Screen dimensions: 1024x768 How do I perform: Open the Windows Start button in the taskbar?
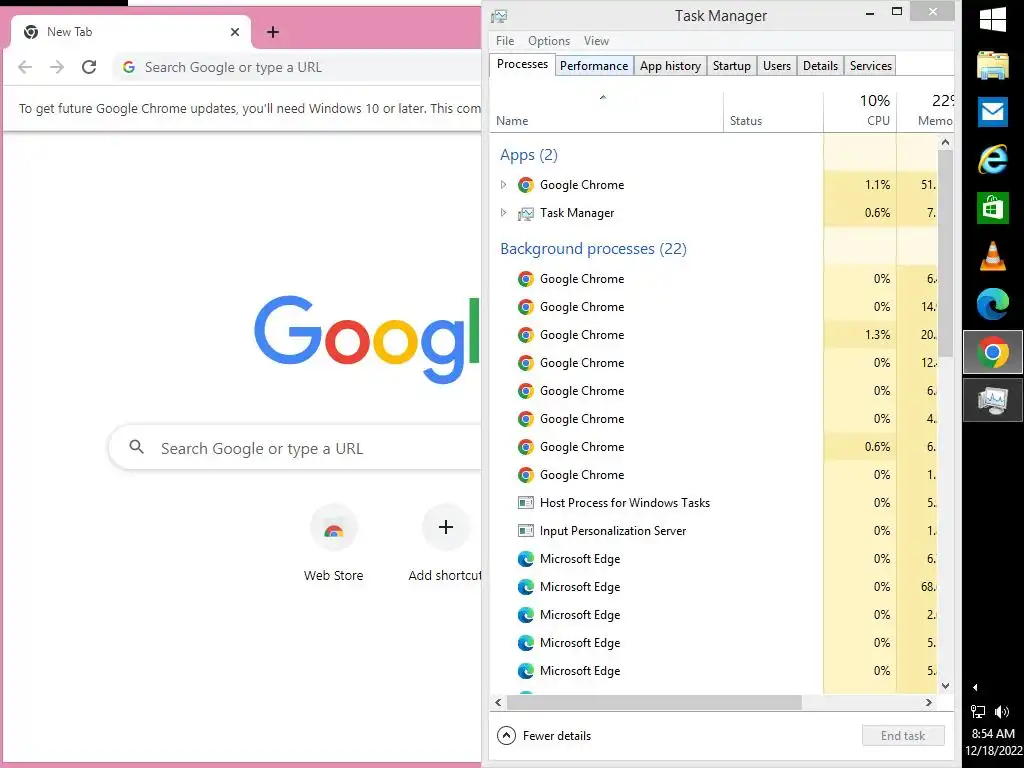pos(993,20)
